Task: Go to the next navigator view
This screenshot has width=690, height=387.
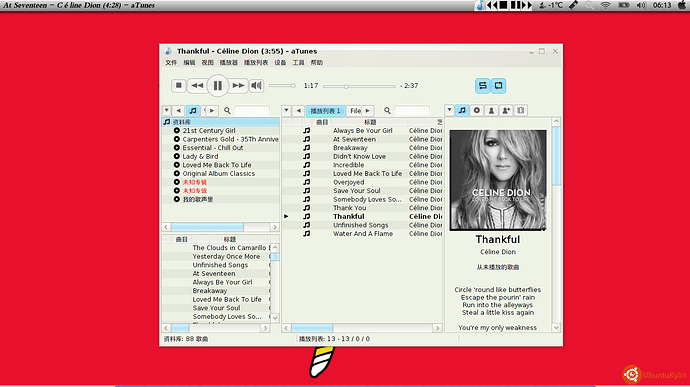Action: click(212, 111)
